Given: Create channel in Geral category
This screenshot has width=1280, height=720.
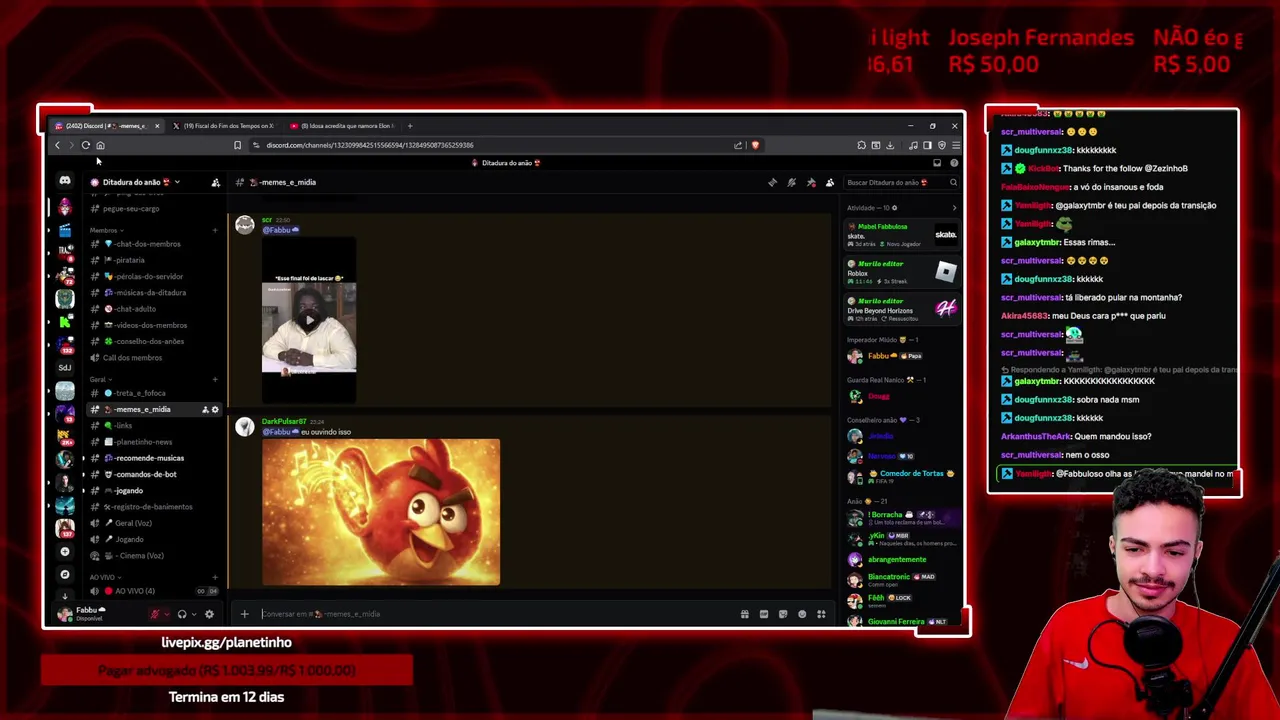Looking at the screenshot, I should pyautogui.click(x=215, y=379).
